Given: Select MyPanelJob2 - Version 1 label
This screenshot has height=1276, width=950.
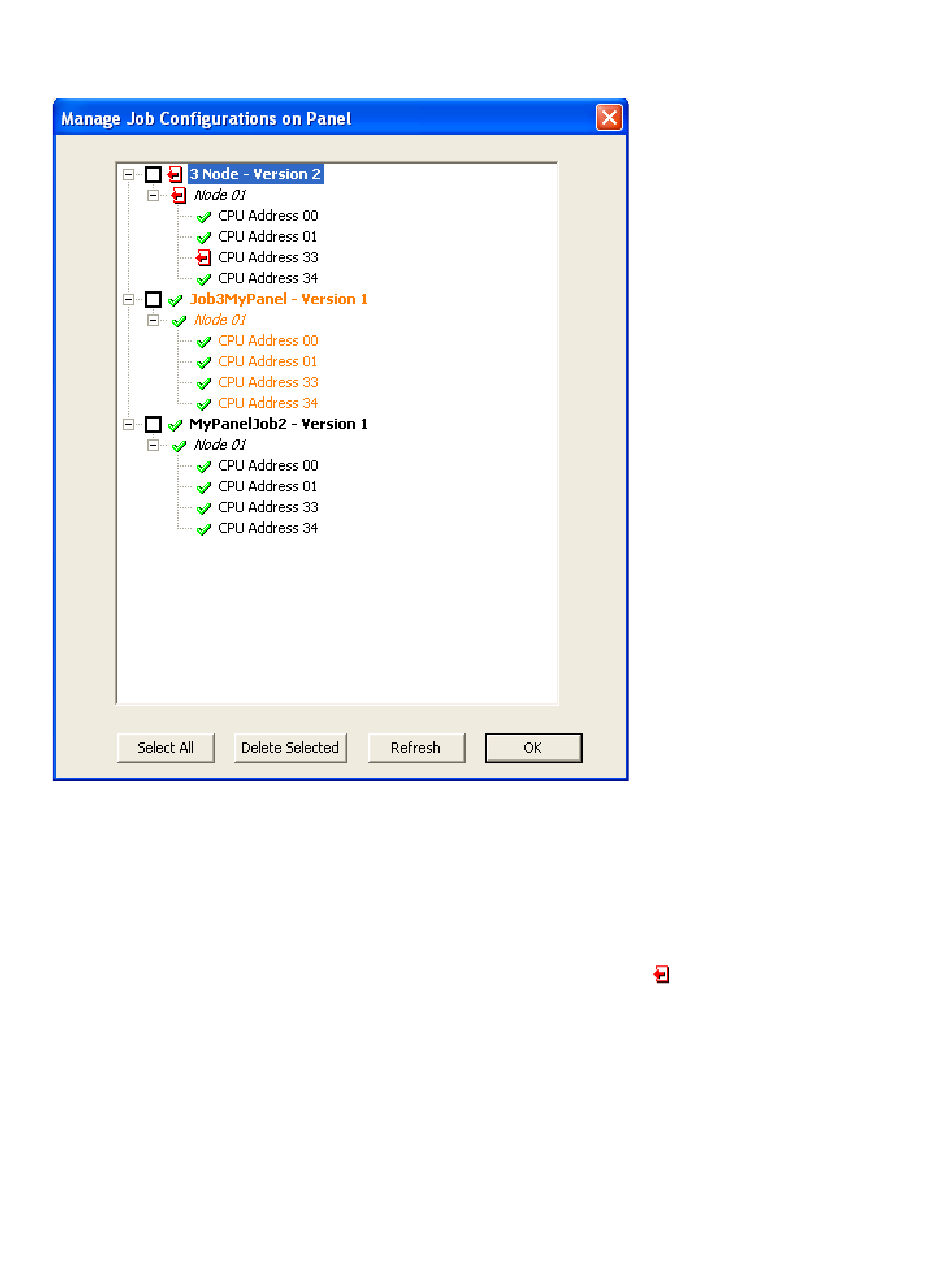Looking at the screenshot, I should pos(278,424).
